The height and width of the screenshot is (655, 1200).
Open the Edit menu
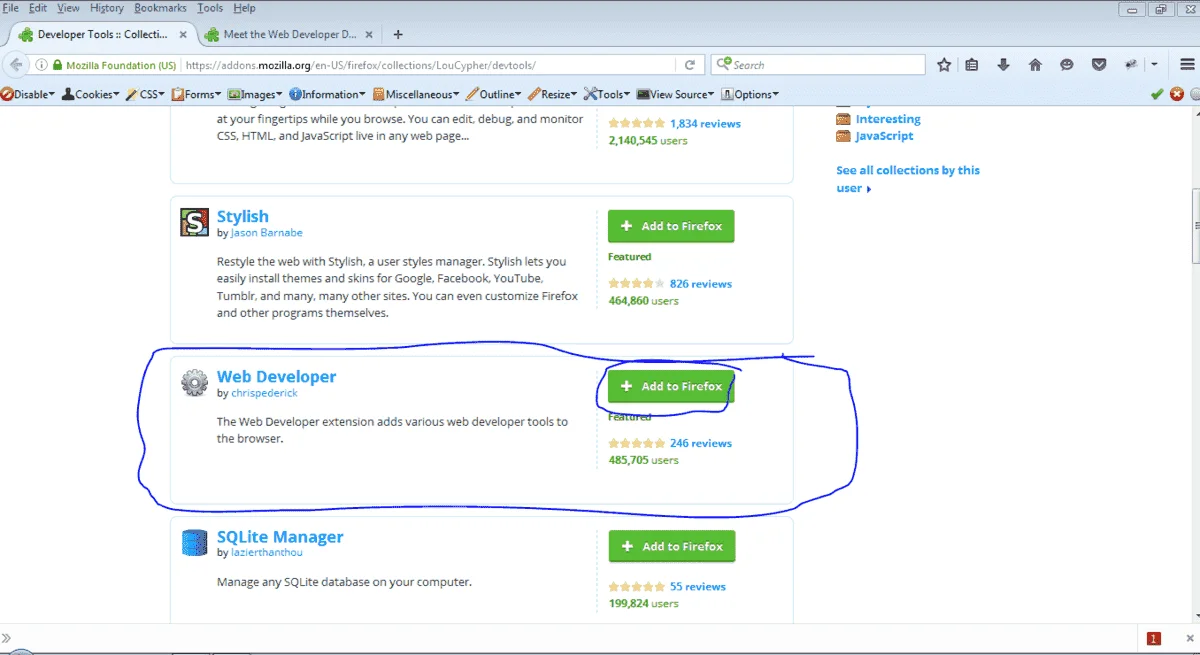click(x=38, y=8)
